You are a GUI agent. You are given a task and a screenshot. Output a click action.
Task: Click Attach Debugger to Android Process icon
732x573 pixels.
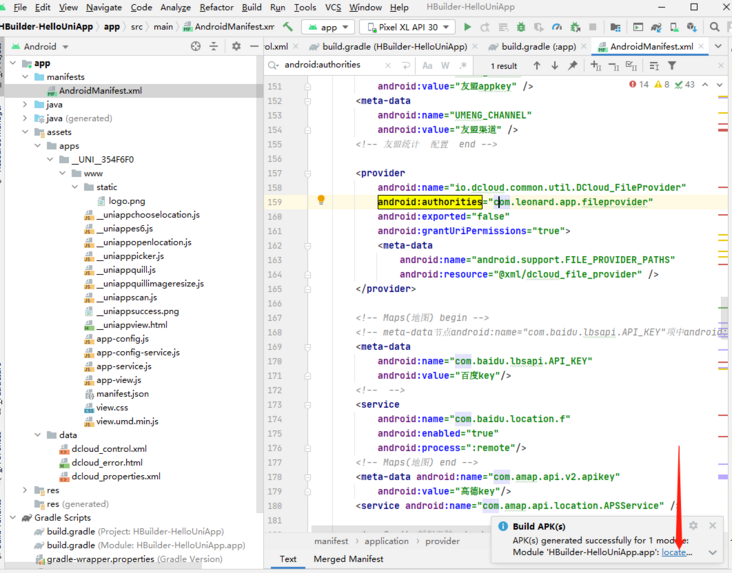coord(575,27)
